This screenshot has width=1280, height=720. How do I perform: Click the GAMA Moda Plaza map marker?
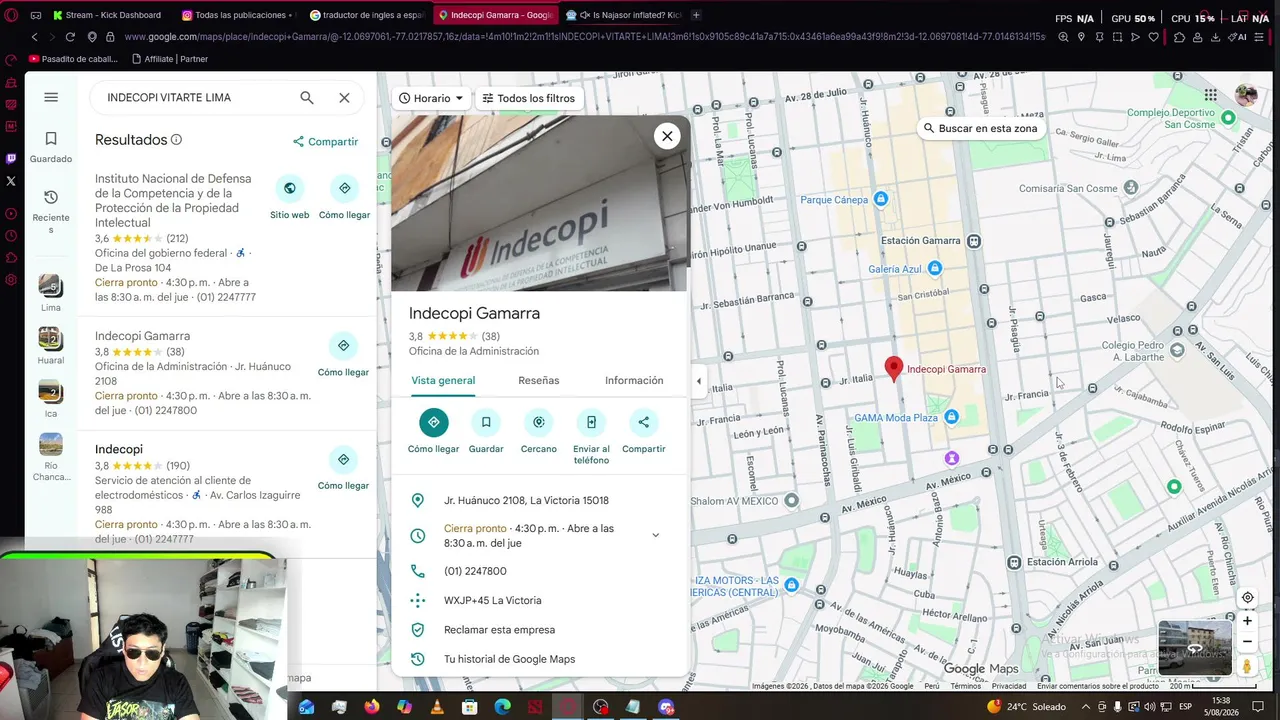click(952, 417)
